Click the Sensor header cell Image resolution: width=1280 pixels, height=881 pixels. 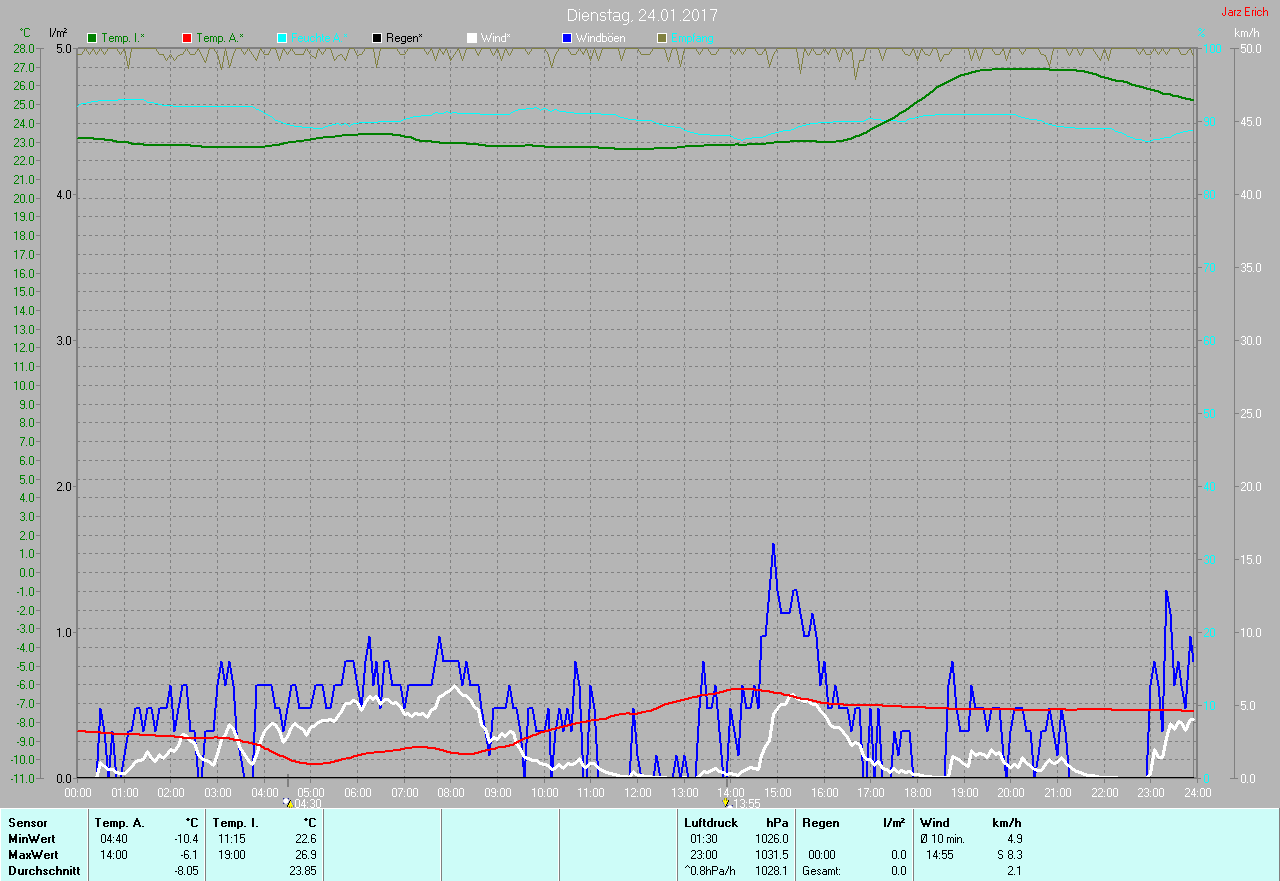[27, 823]
